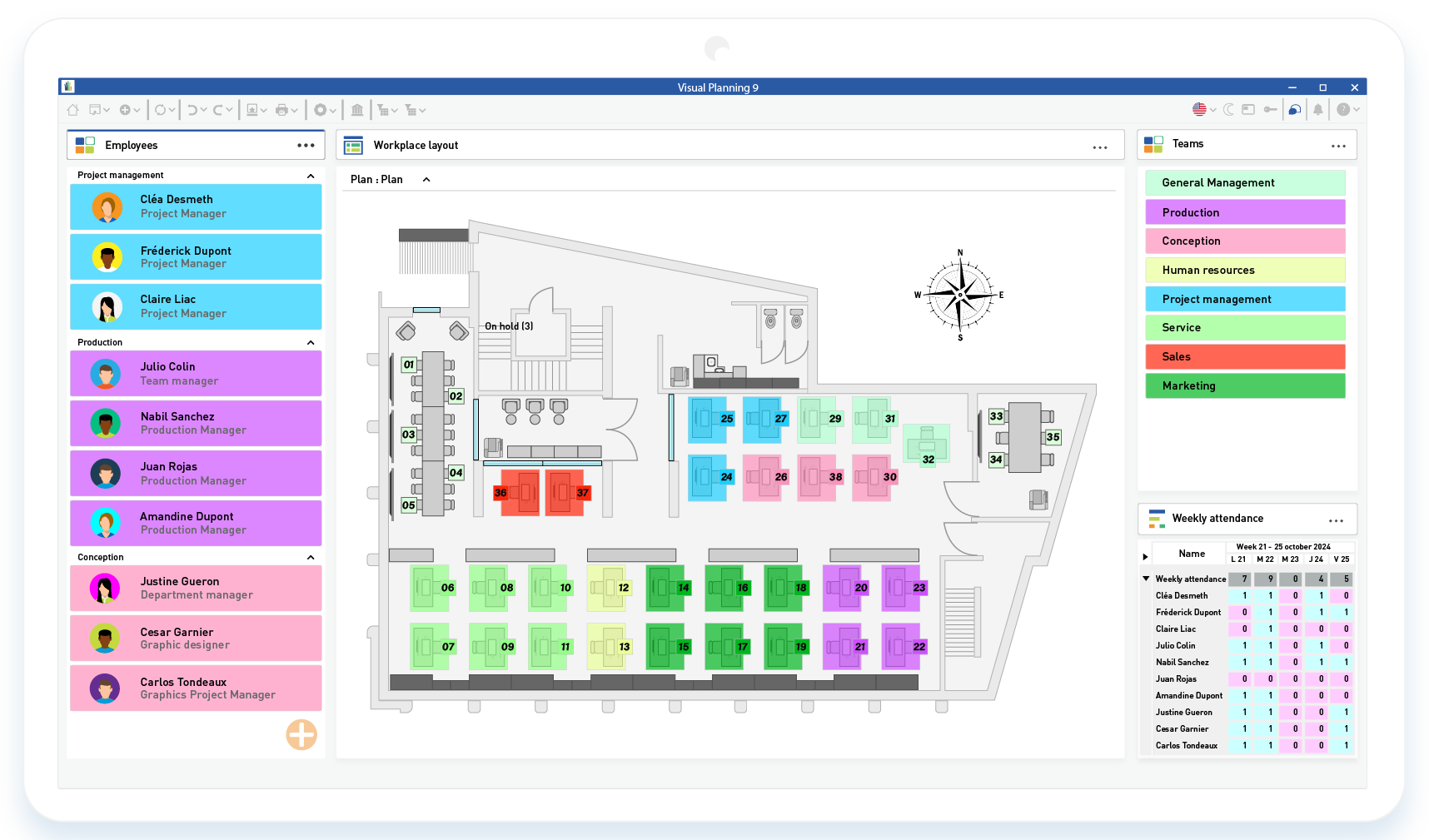Redo the last action

pyautogui.click(x=218, y=109)
